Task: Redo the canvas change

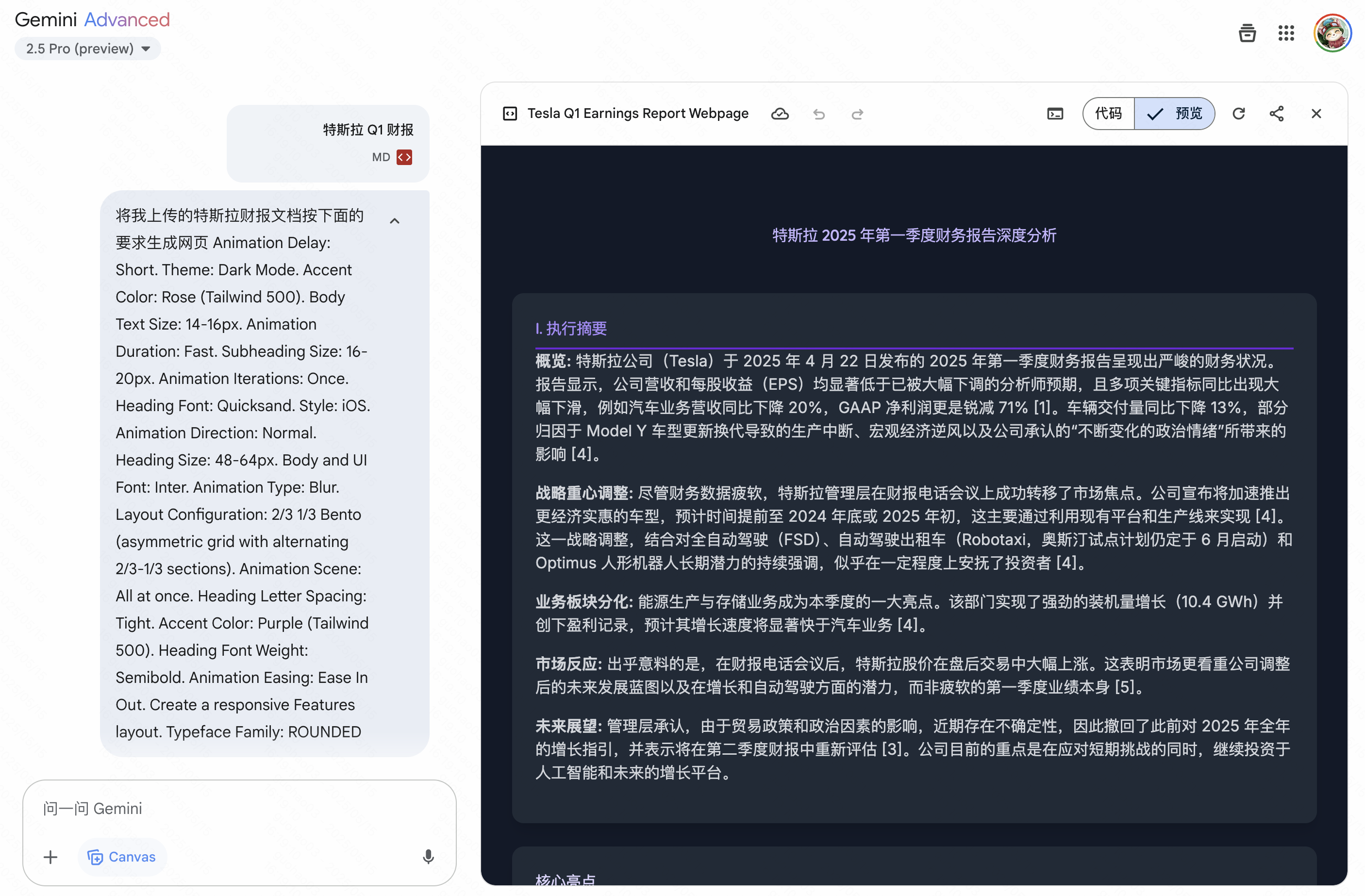Action: [x=857, y=114]
